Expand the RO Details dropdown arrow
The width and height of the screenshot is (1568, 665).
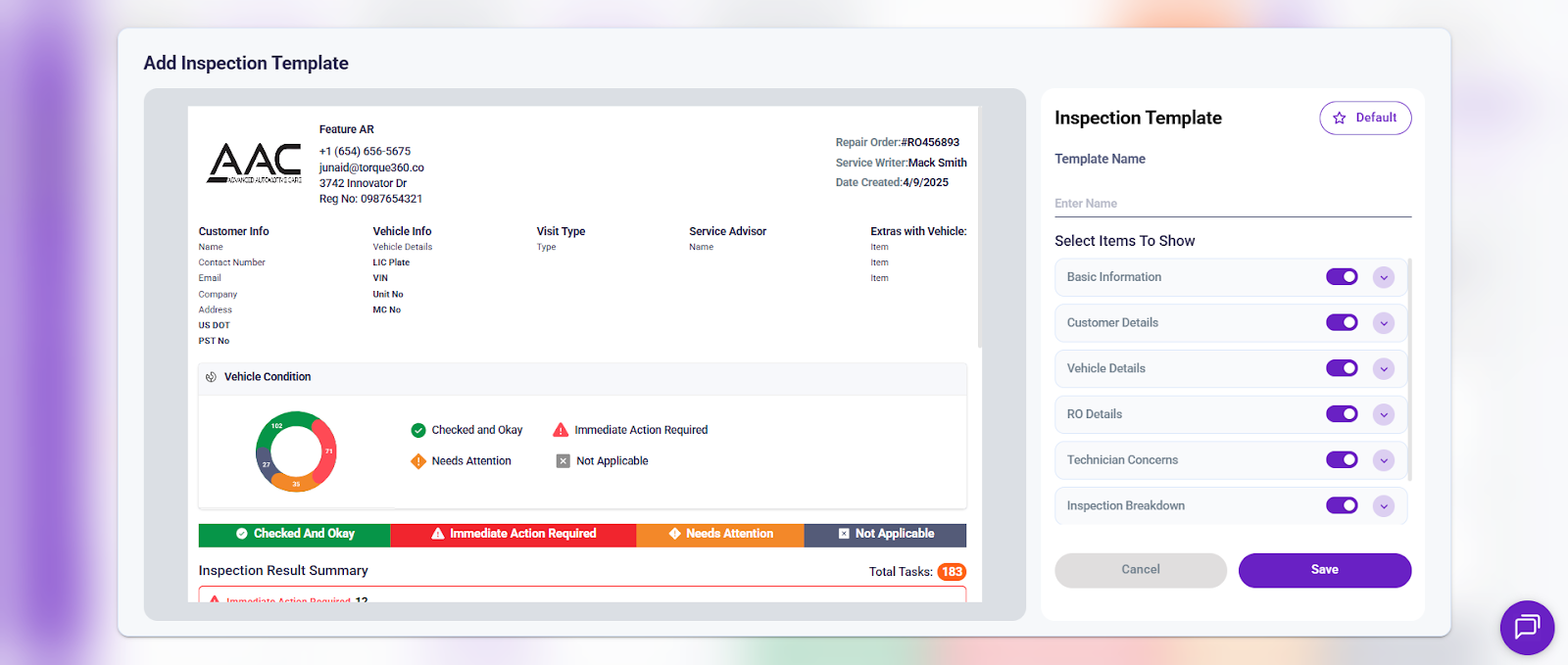click(x=1384, y=414)
